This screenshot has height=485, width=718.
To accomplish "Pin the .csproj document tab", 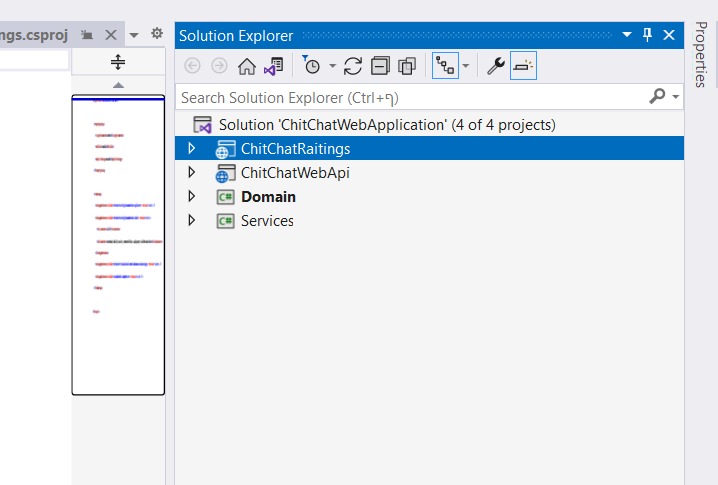I will click(87, 35).
